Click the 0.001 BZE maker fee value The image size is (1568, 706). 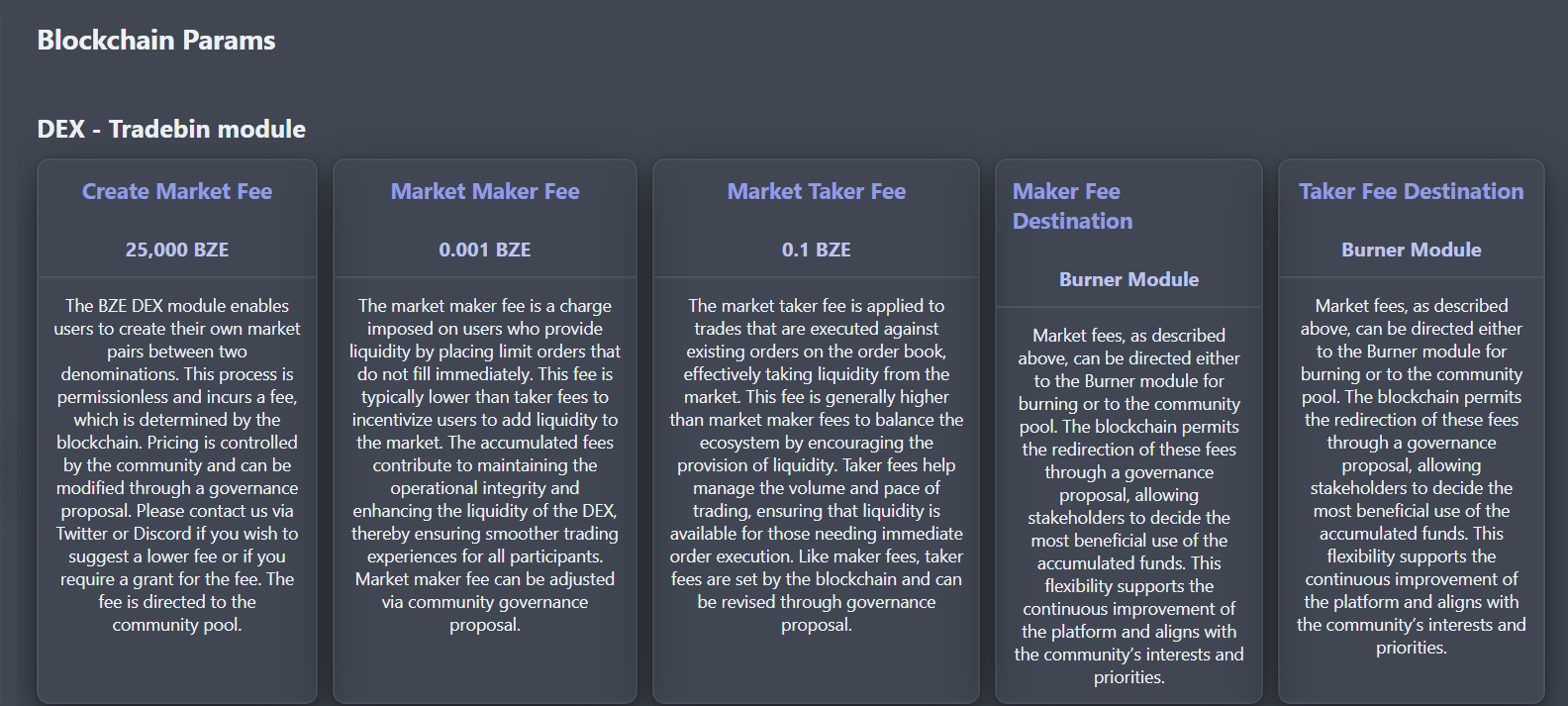(x=485, y=251)
